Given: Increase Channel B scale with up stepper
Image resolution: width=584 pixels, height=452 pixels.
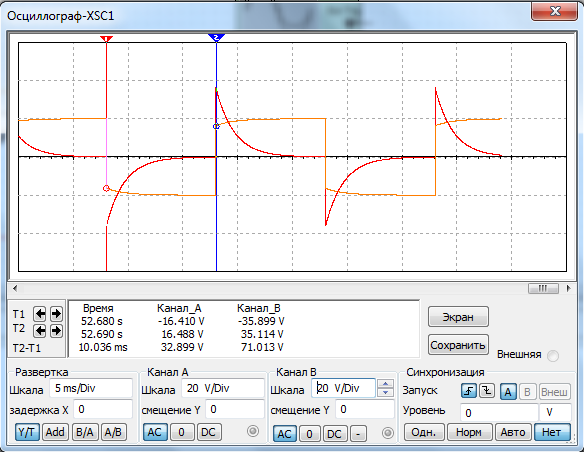Looking at the screenshot, I should [x=385, y=384].
